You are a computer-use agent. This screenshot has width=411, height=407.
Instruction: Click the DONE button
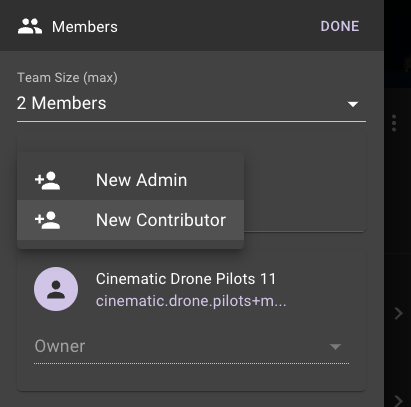click(x=340, y=26)
